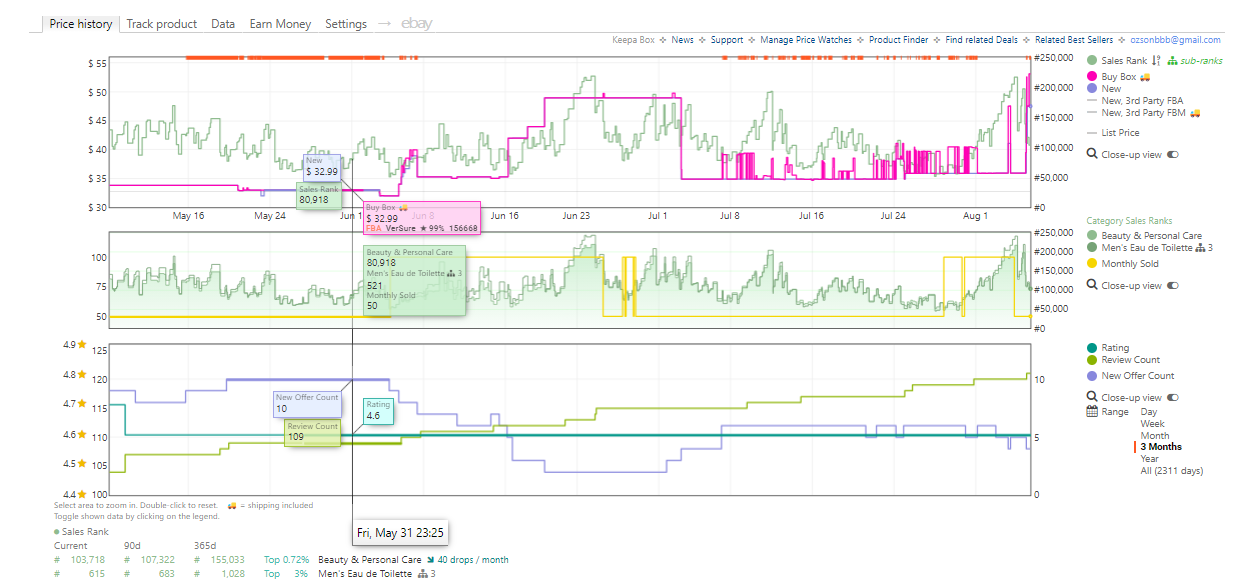This screenshot has width=1256, height=583.
Task: Click the sub-ranks label text
Action: 1202,61
